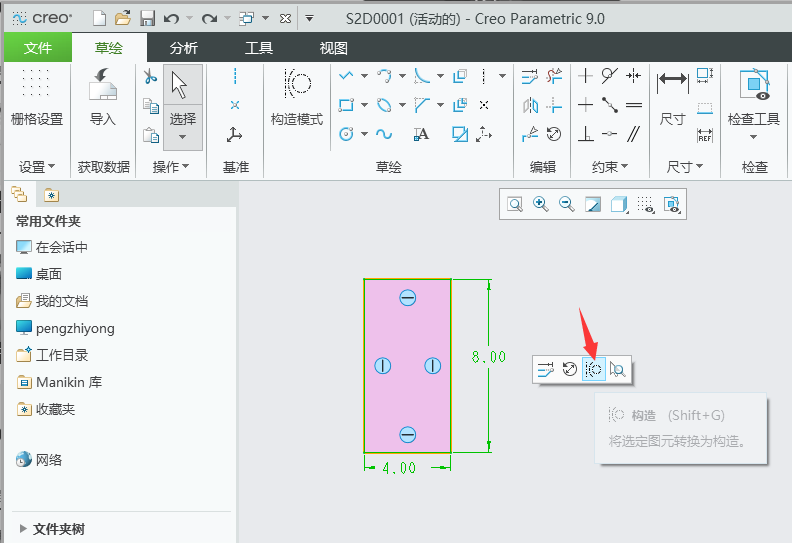Apply the parallel constraint
Screen dimensions: 792x543
(634, 134)
